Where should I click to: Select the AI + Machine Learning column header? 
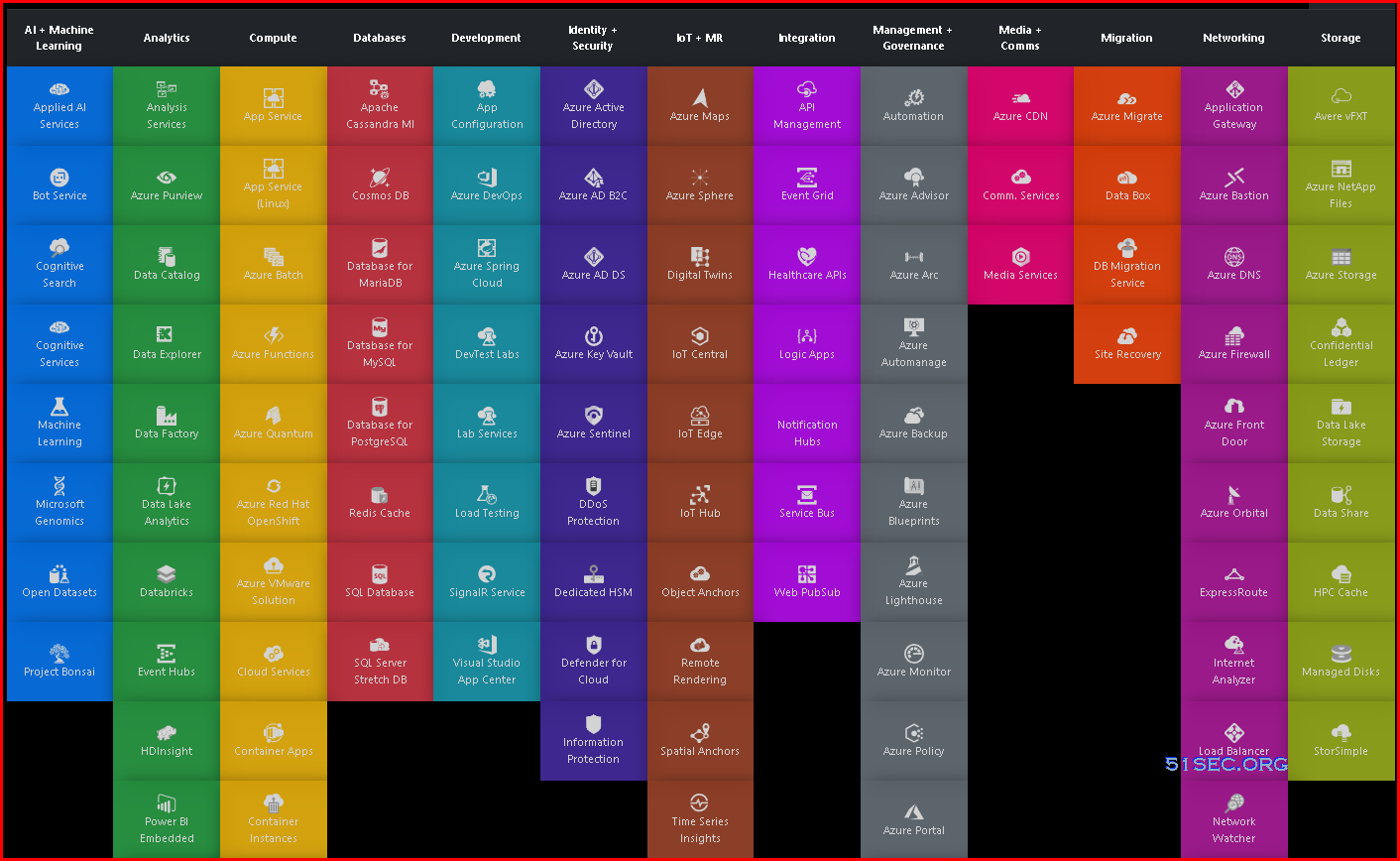point(59,38)
